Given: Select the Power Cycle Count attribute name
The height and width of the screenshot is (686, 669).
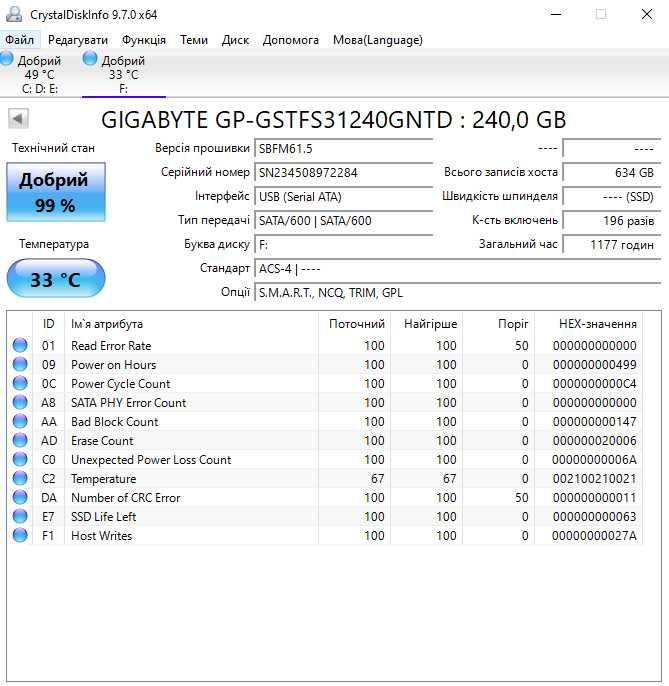Looking at the screenshot, I should [x=120, y=384].
